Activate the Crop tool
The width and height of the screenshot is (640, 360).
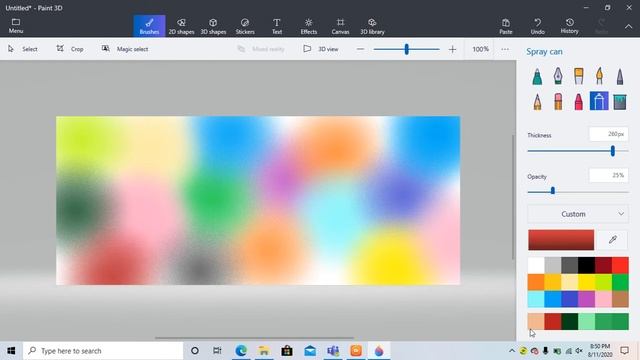coord(70,49)
